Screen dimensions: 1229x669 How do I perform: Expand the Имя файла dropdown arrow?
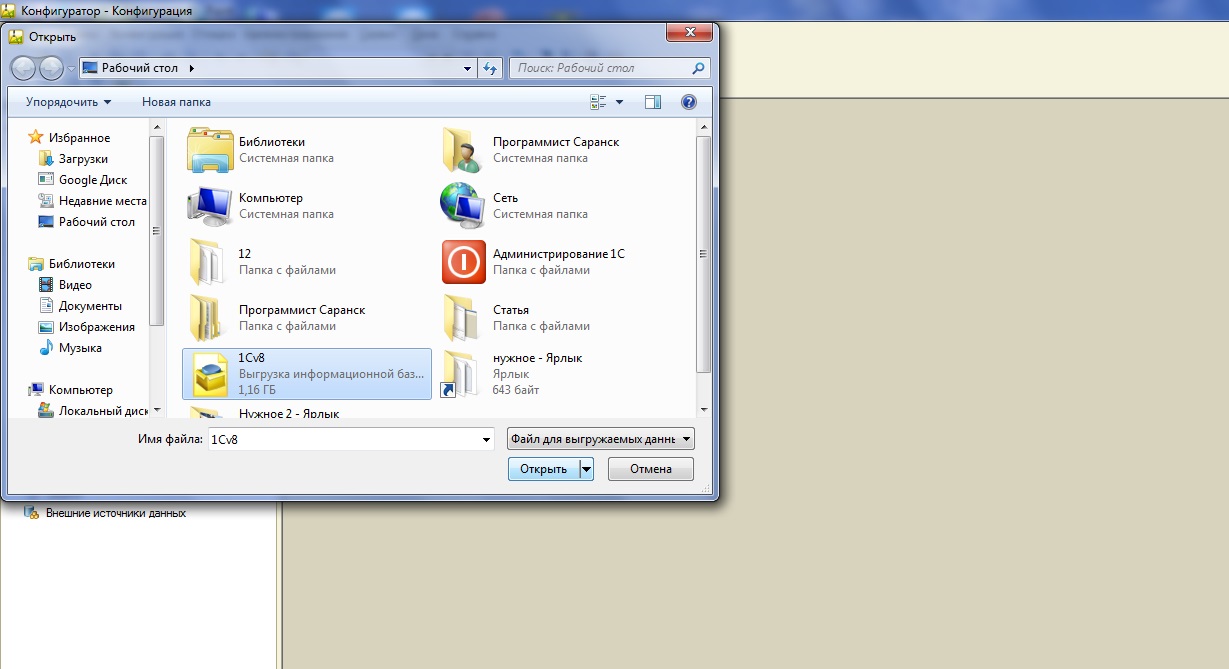[487, 439]
